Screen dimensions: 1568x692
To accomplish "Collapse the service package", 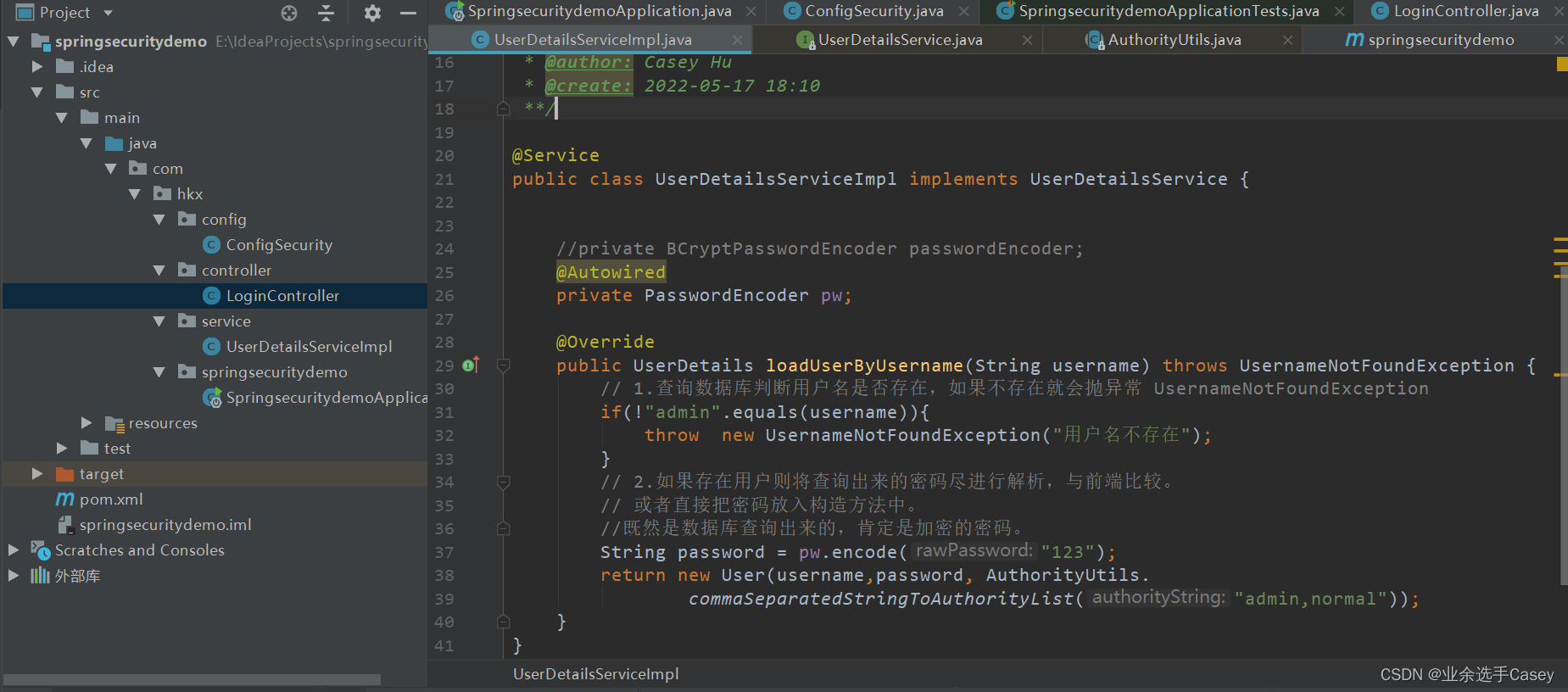I will (x=159, y=321).
